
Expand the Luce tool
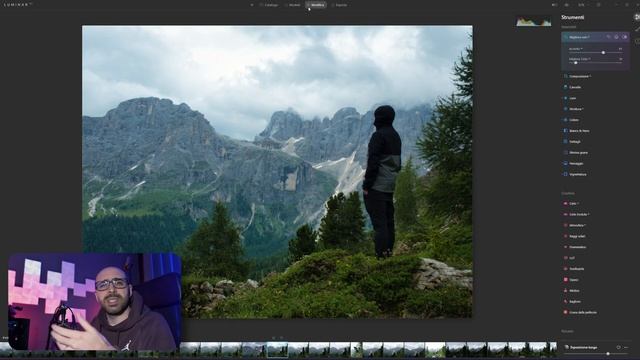click(570, 98)
